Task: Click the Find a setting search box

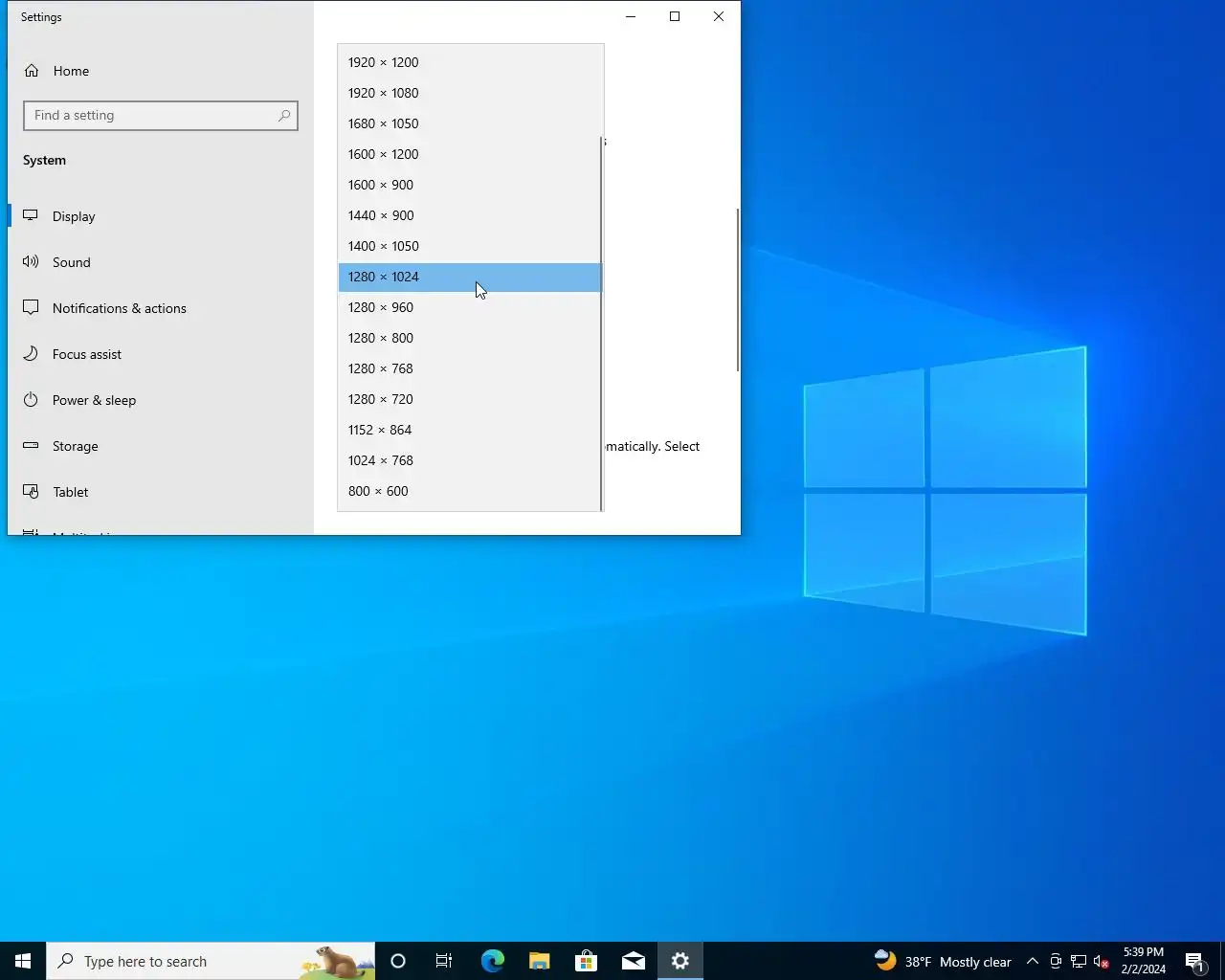Action: point(161,116)
